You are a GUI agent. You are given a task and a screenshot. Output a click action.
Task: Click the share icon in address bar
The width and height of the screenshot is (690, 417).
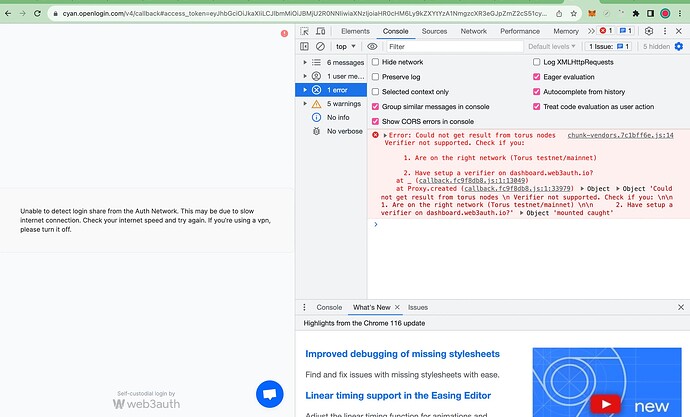tap(559, 14)
